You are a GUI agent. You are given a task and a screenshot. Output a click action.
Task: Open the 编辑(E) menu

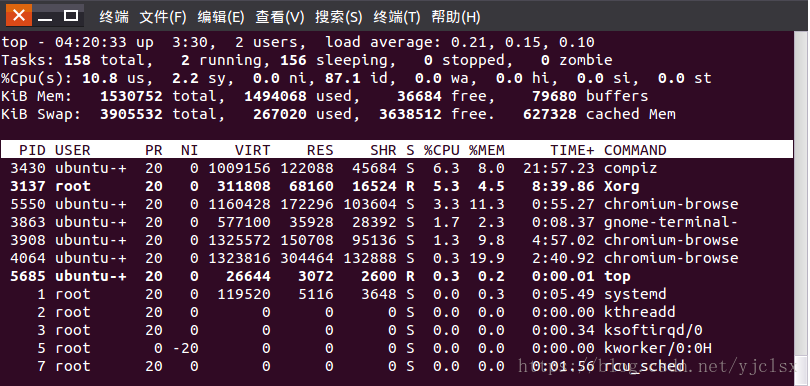click(221, 17)
